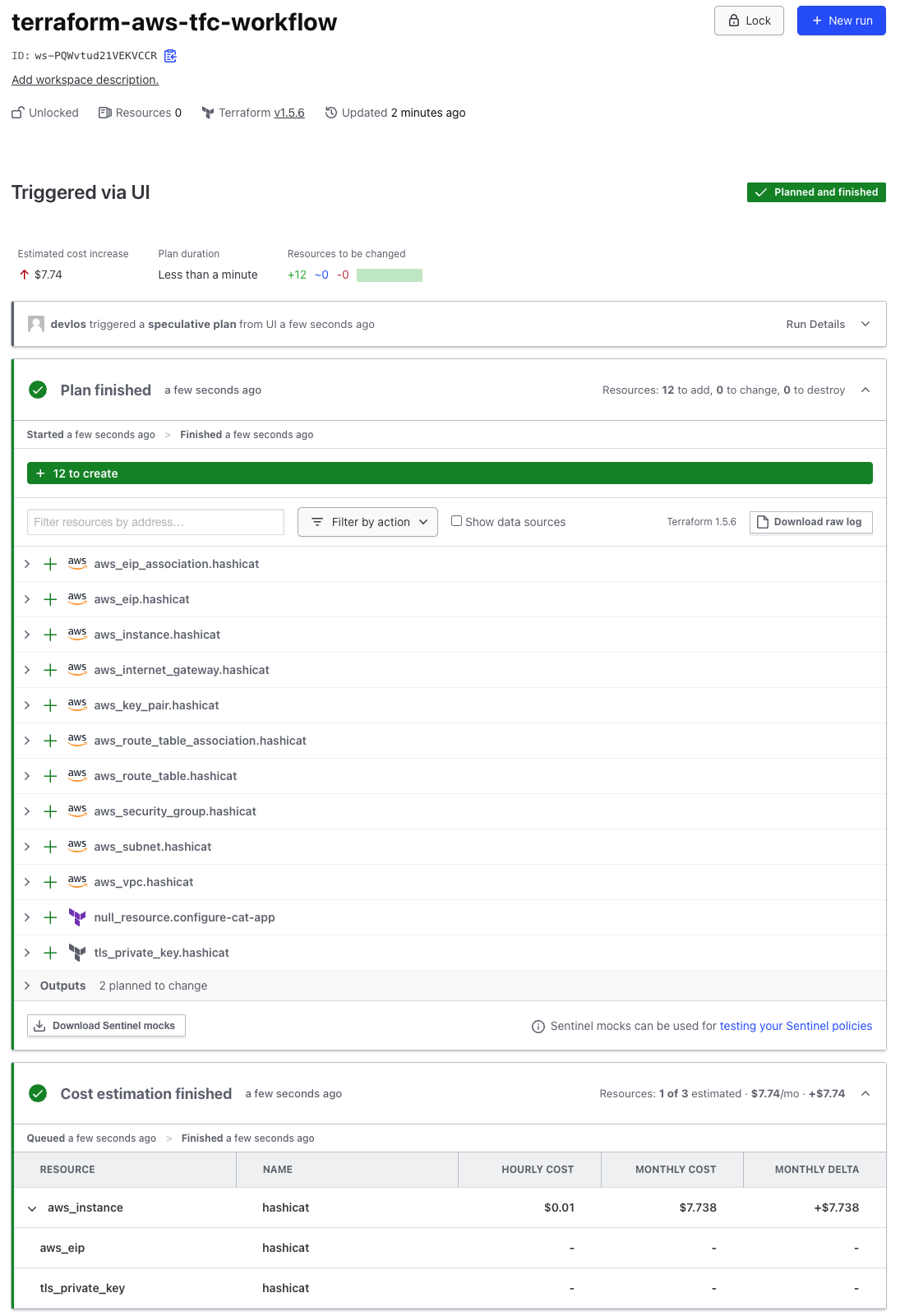Collapse aws_instance cost row chevron

(x=32, y=1208)
